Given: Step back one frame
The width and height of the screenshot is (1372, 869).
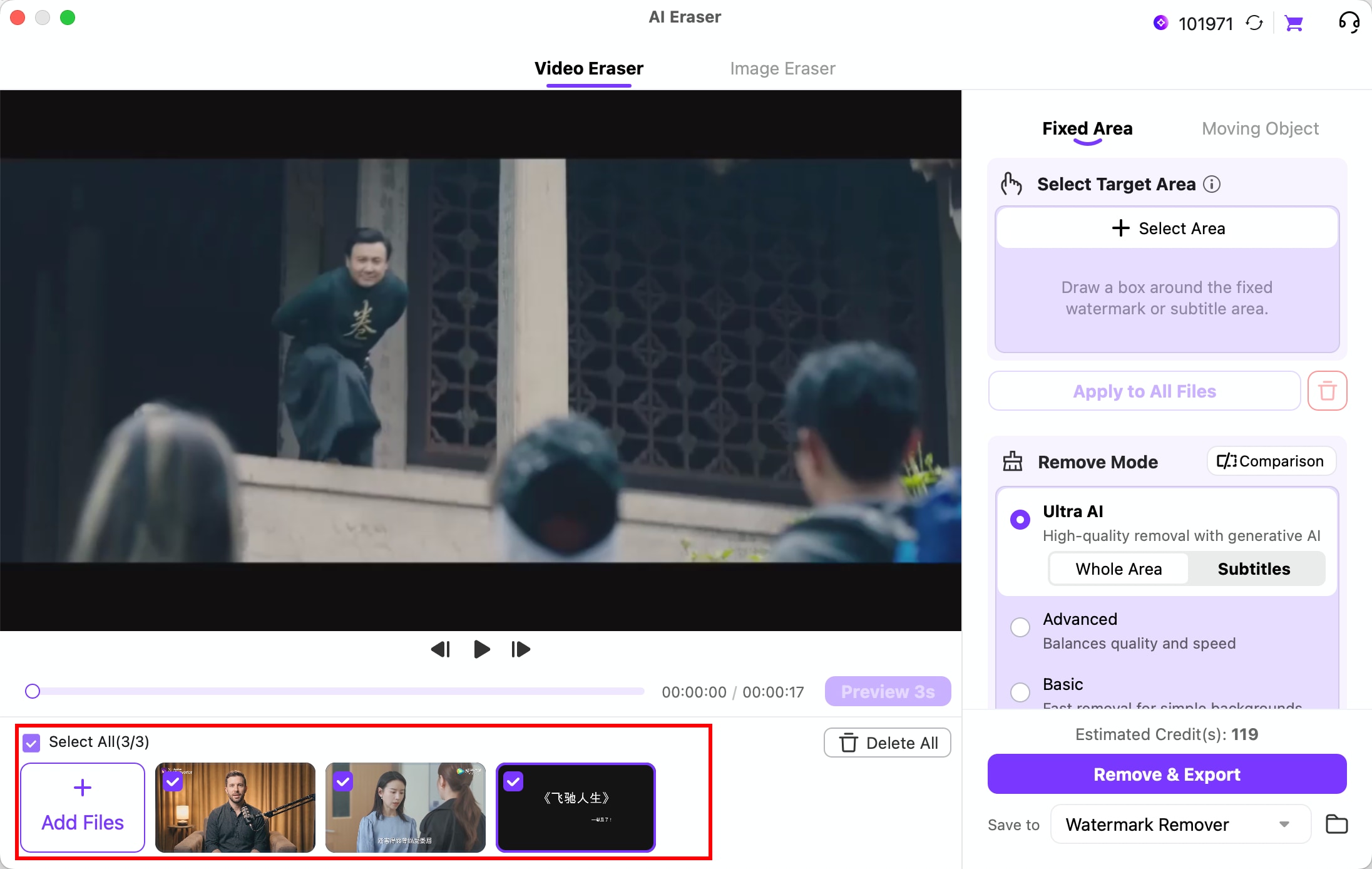Looking at the screenshot, I should (441, 649).
